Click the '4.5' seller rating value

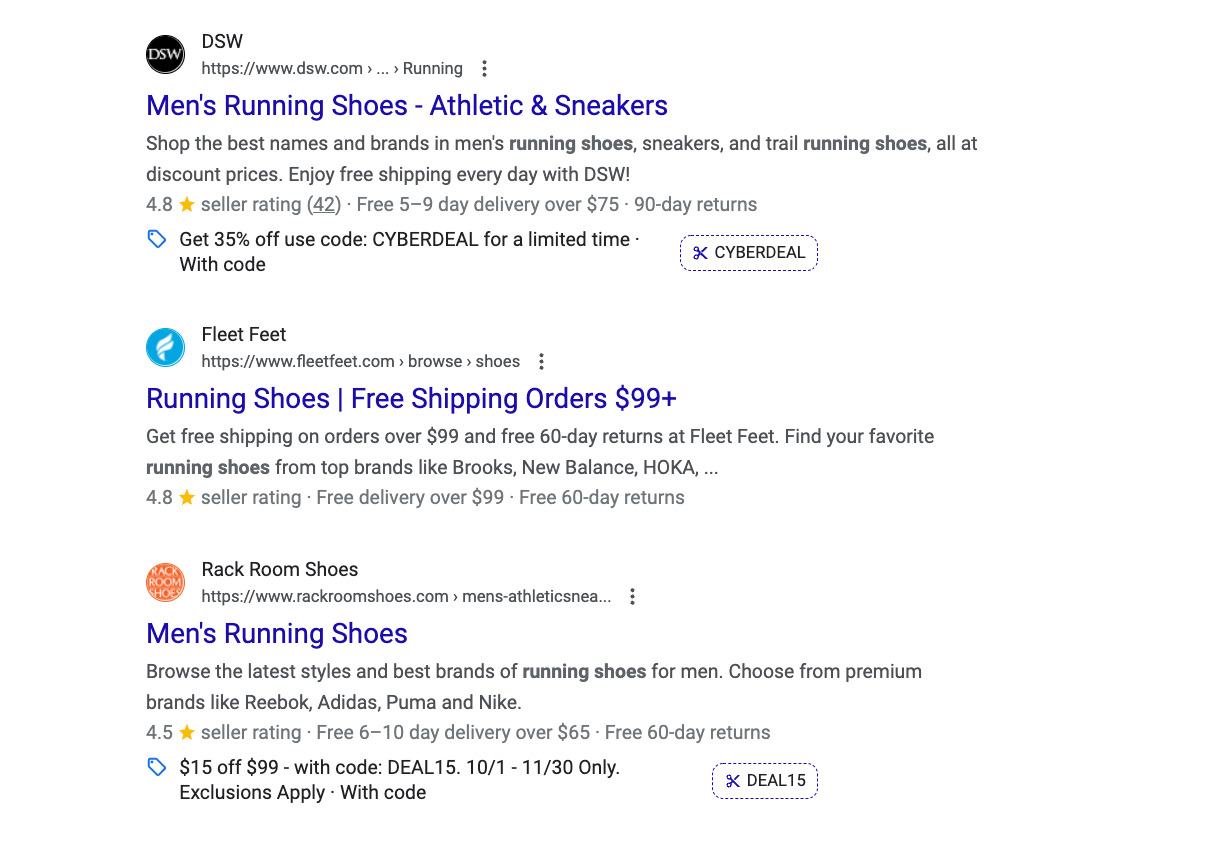coord(159,733)
